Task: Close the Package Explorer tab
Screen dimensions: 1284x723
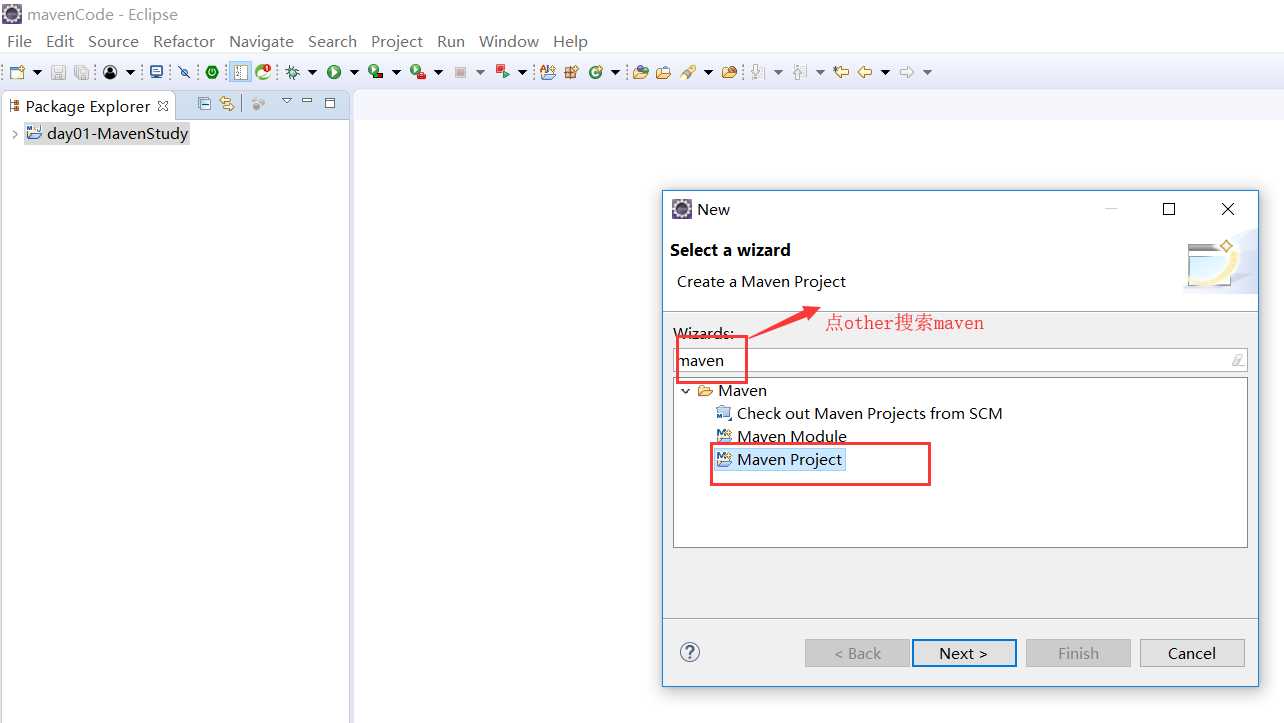Action: point(163,105)
